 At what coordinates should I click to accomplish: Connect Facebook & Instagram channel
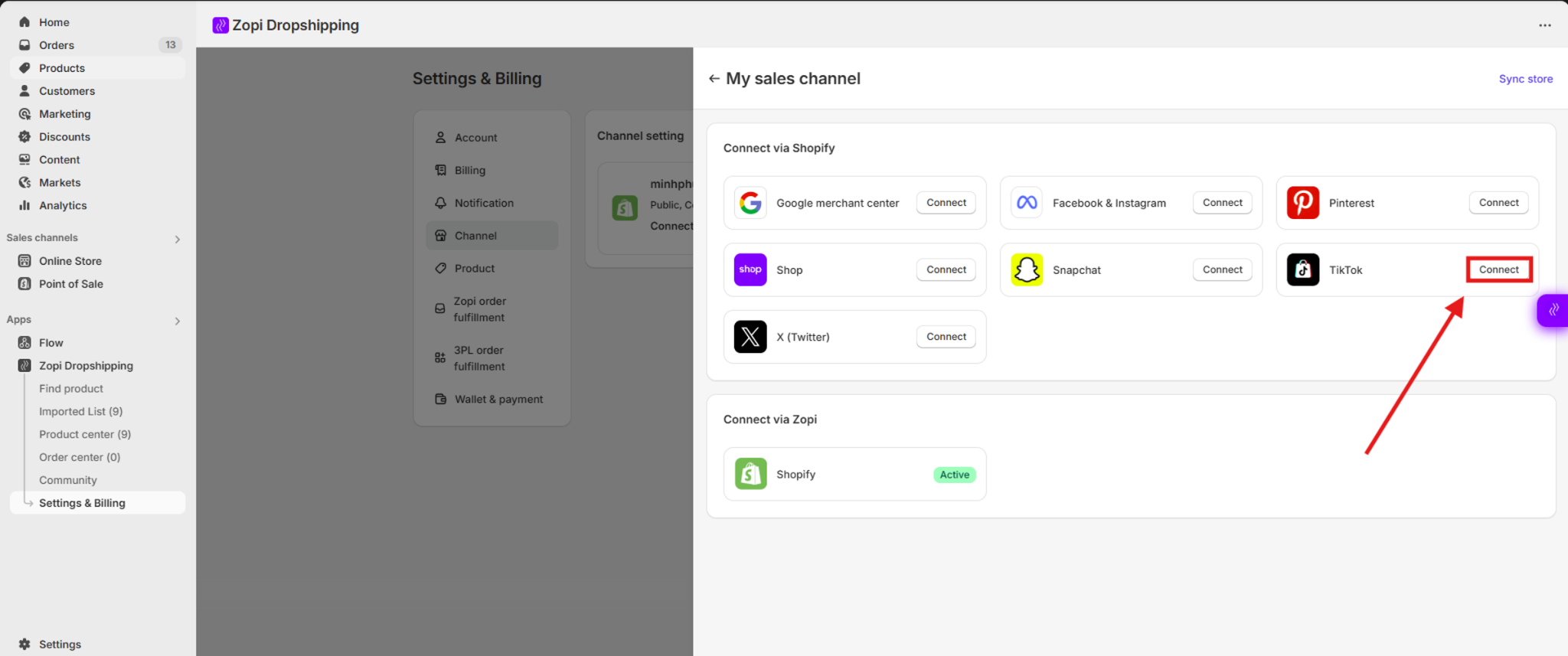1223,203
